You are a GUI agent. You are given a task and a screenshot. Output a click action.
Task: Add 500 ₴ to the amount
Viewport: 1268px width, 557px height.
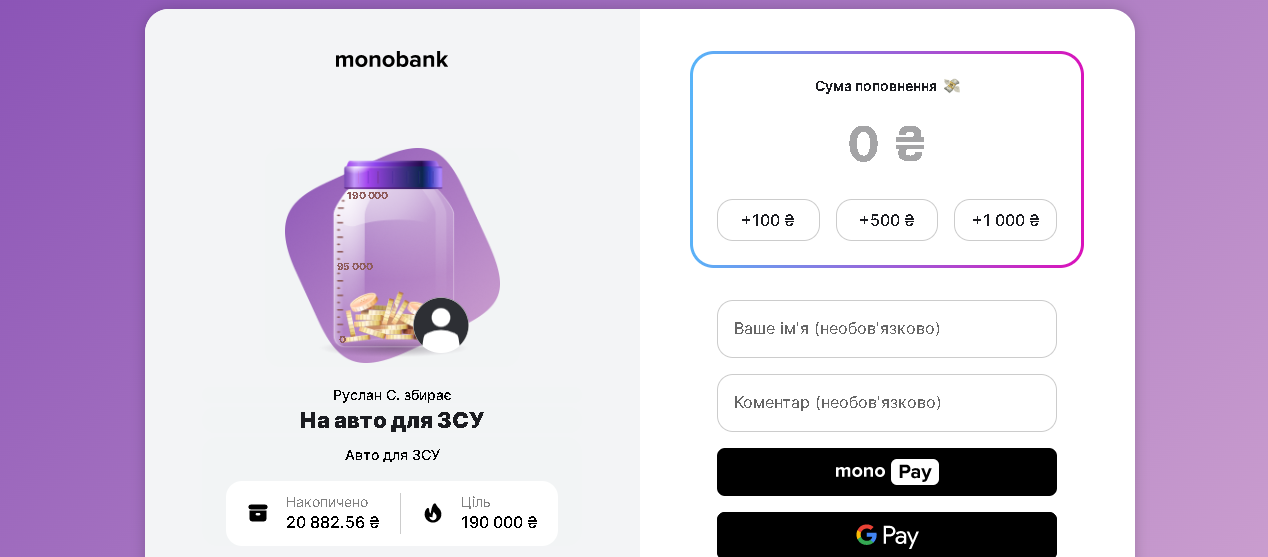[886, 220]
